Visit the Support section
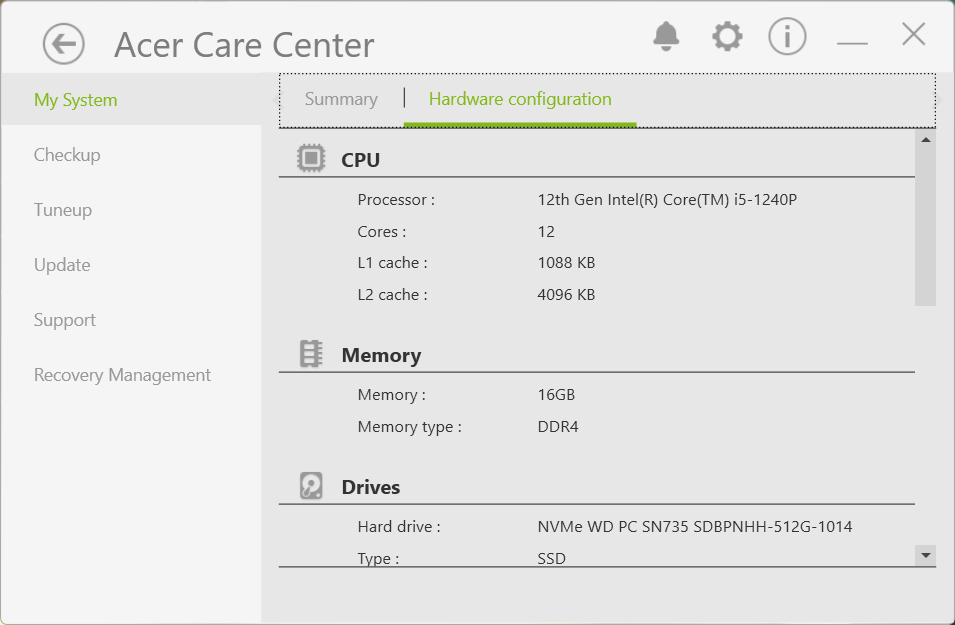The image size is (955, 625). coord(64,320)
